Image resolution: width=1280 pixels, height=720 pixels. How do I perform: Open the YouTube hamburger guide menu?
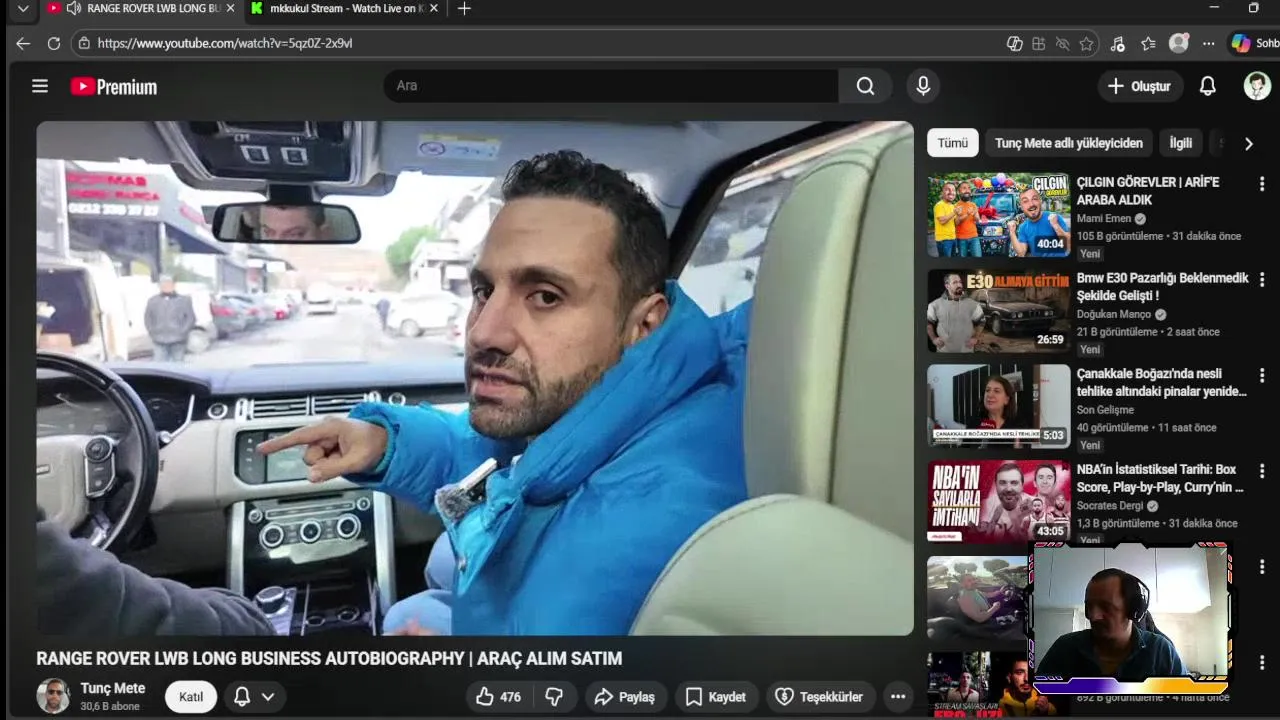point(40,86)
